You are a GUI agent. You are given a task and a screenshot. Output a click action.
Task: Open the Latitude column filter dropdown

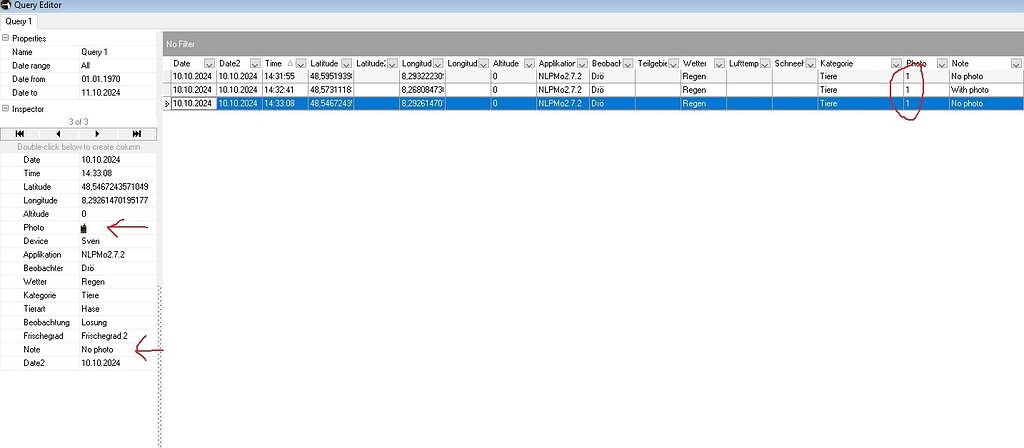[x=347, y=63]
